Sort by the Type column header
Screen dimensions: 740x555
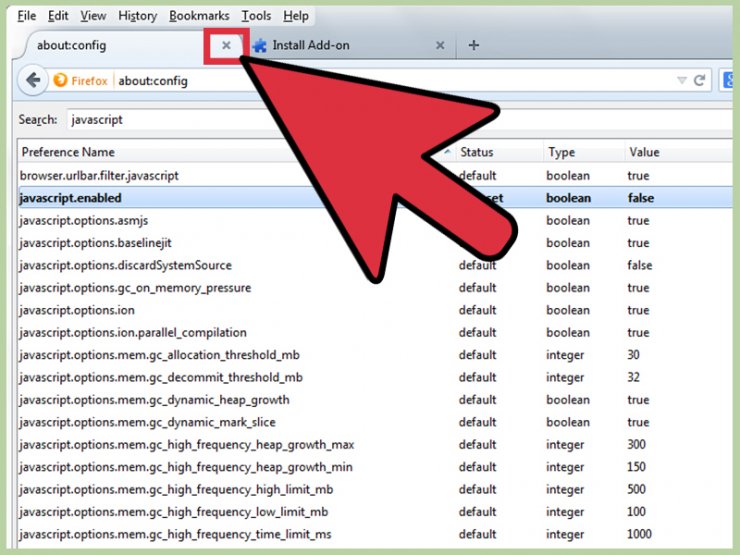(x=584, y=152)
